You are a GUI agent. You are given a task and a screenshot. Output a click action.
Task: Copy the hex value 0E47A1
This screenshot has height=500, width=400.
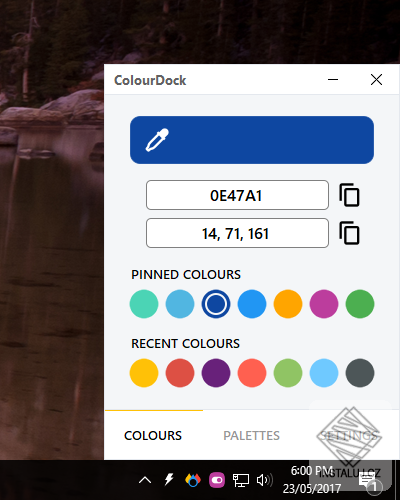[x=349, y=195]
